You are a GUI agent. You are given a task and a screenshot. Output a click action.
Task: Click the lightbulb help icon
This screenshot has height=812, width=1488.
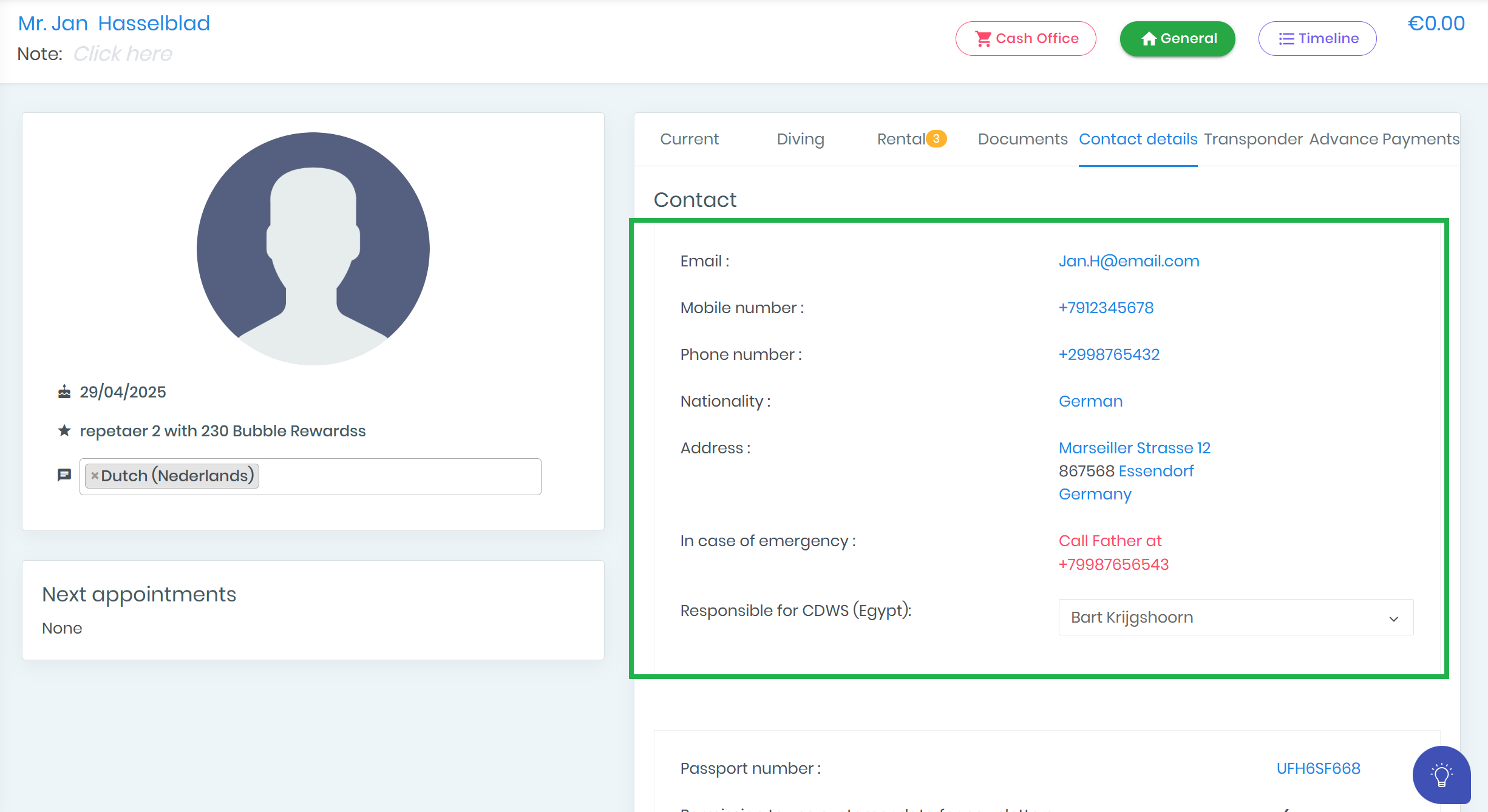[1441, 774]
